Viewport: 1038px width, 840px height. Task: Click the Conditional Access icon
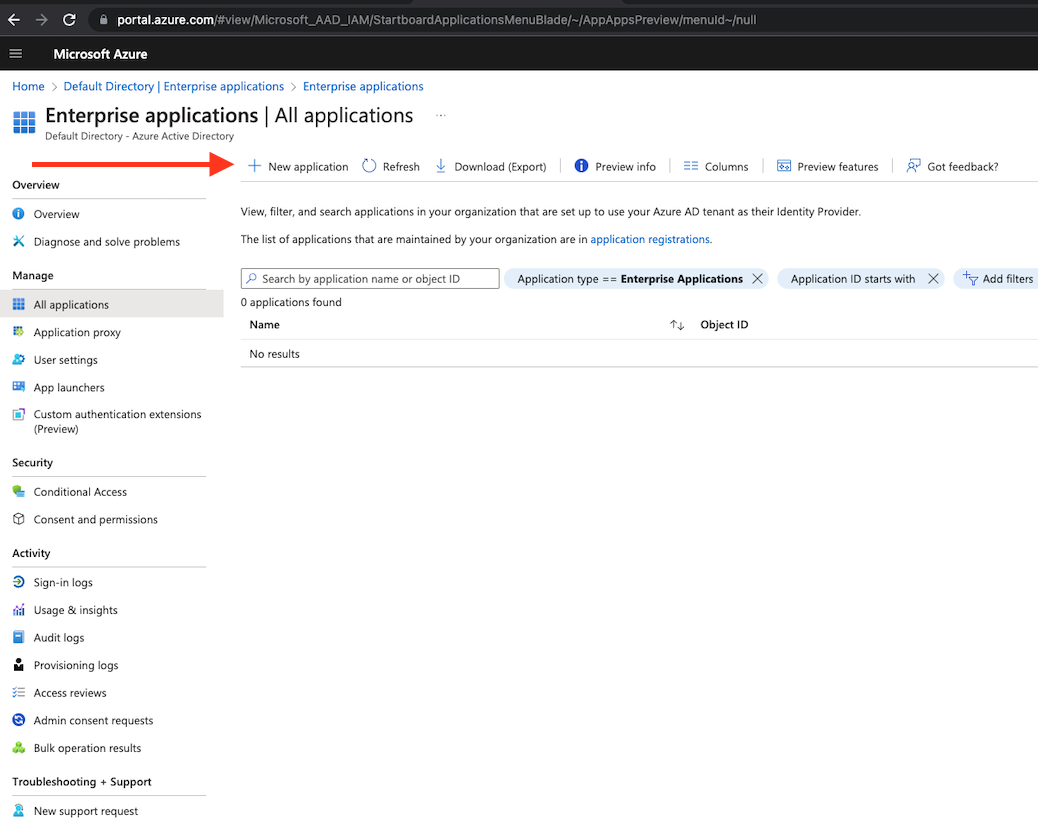pyautogui.click(x=19, y=491)
